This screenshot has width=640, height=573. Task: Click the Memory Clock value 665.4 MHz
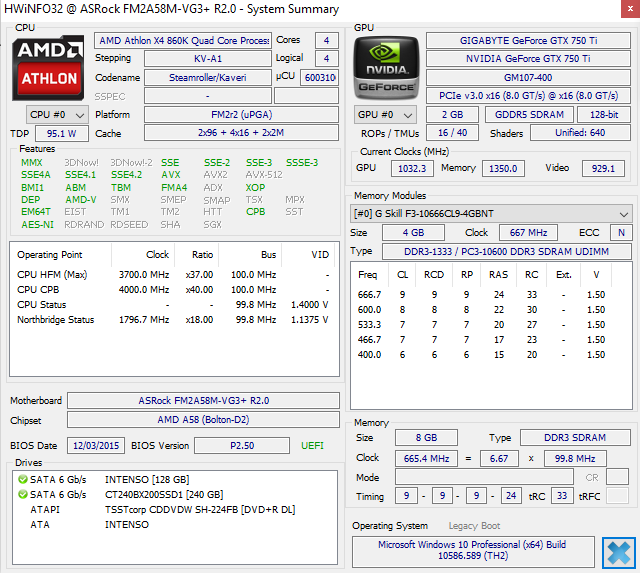pyautogui.click(x=426, y=458)
